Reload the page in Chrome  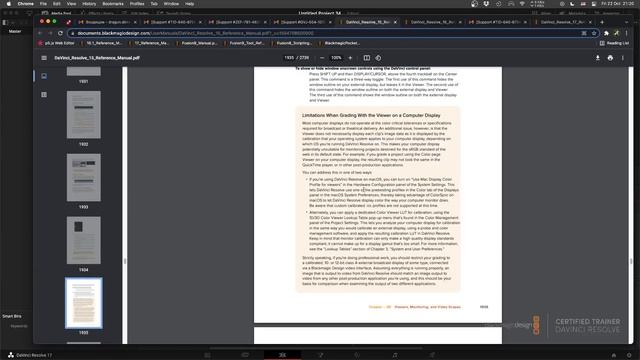(x=60, y=33)
